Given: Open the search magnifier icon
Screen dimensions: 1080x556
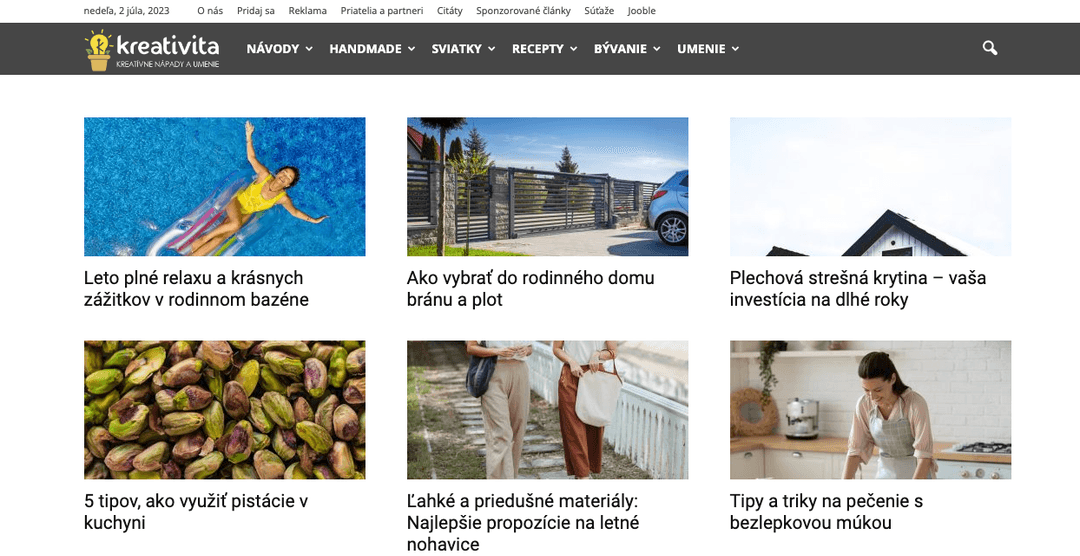Looking at the screenshot, I should tap(990, 48).
